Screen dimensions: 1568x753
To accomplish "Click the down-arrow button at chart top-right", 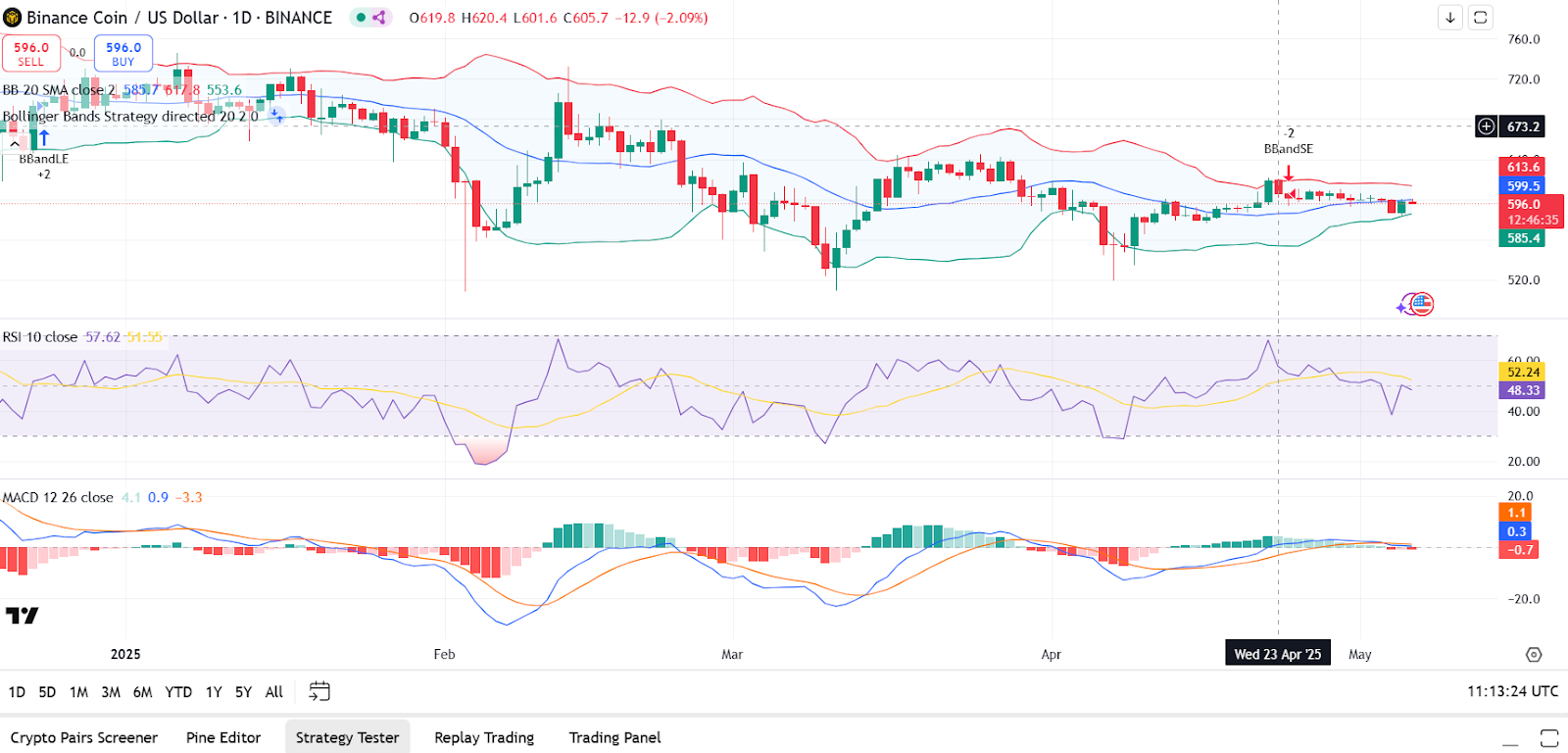I will click(x=1450, y=18).
